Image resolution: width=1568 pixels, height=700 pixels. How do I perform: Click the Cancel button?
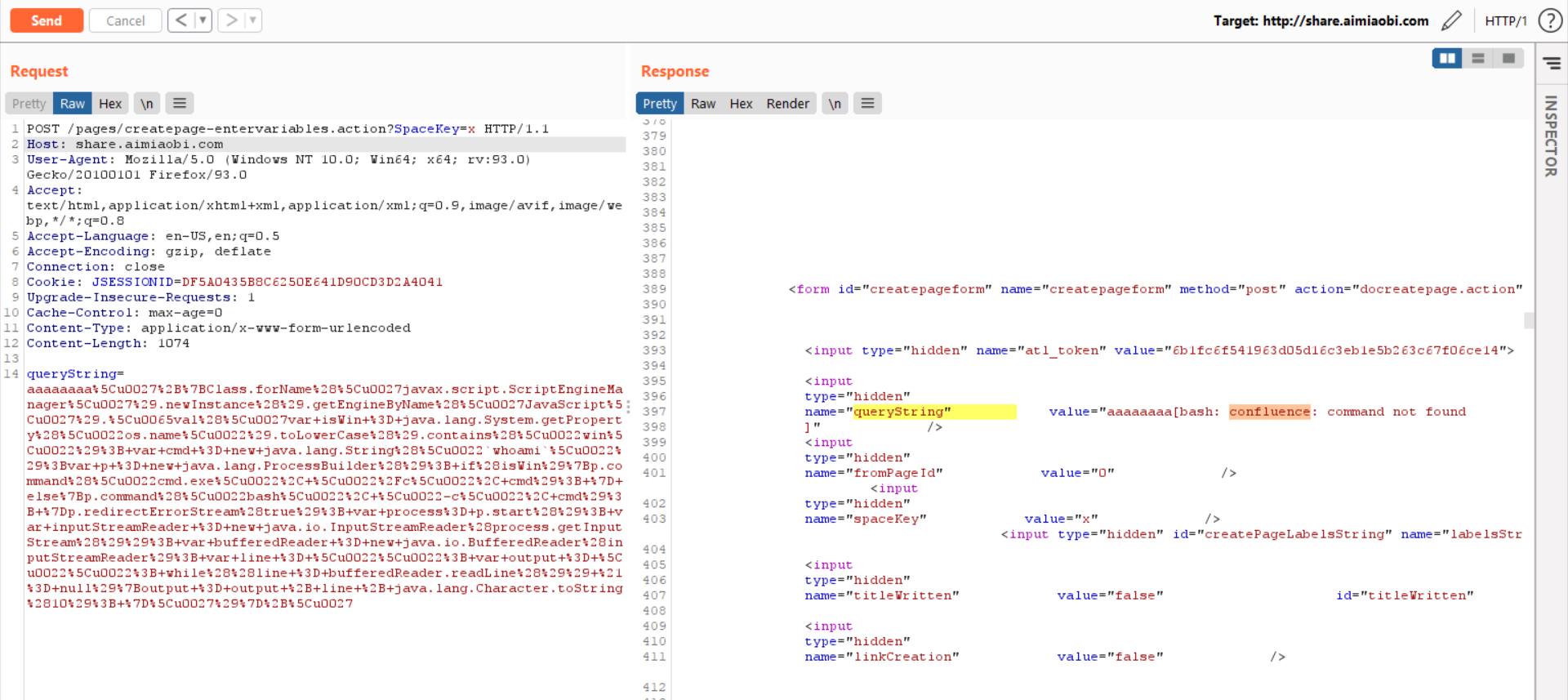(x=125, y=20)
